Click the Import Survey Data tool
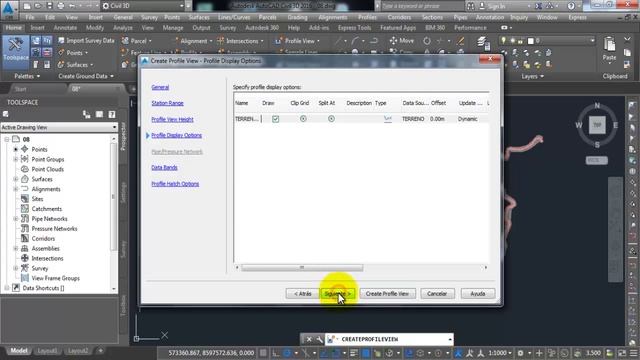This screenshot has width=640, height=360. [86, 40]
